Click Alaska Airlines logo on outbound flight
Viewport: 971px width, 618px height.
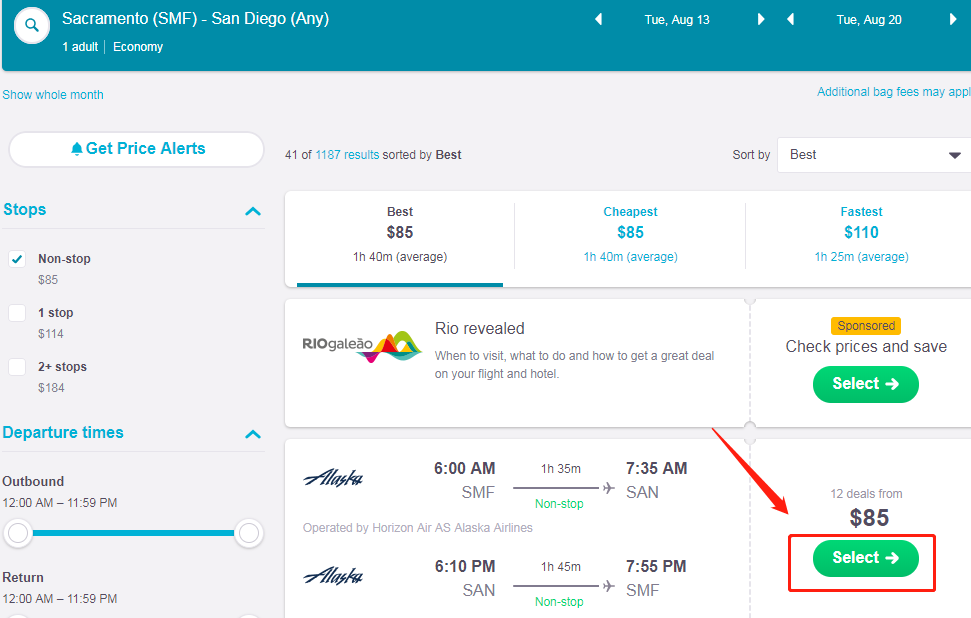[333, 478]
